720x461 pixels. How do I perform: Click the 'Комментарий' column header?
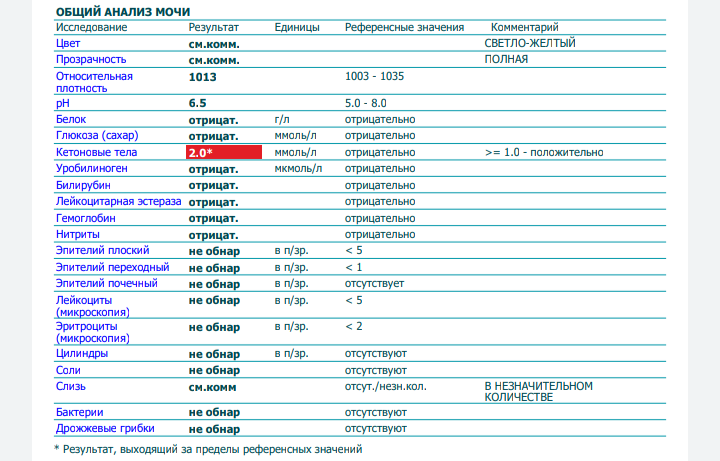click(x=539, y=27)
